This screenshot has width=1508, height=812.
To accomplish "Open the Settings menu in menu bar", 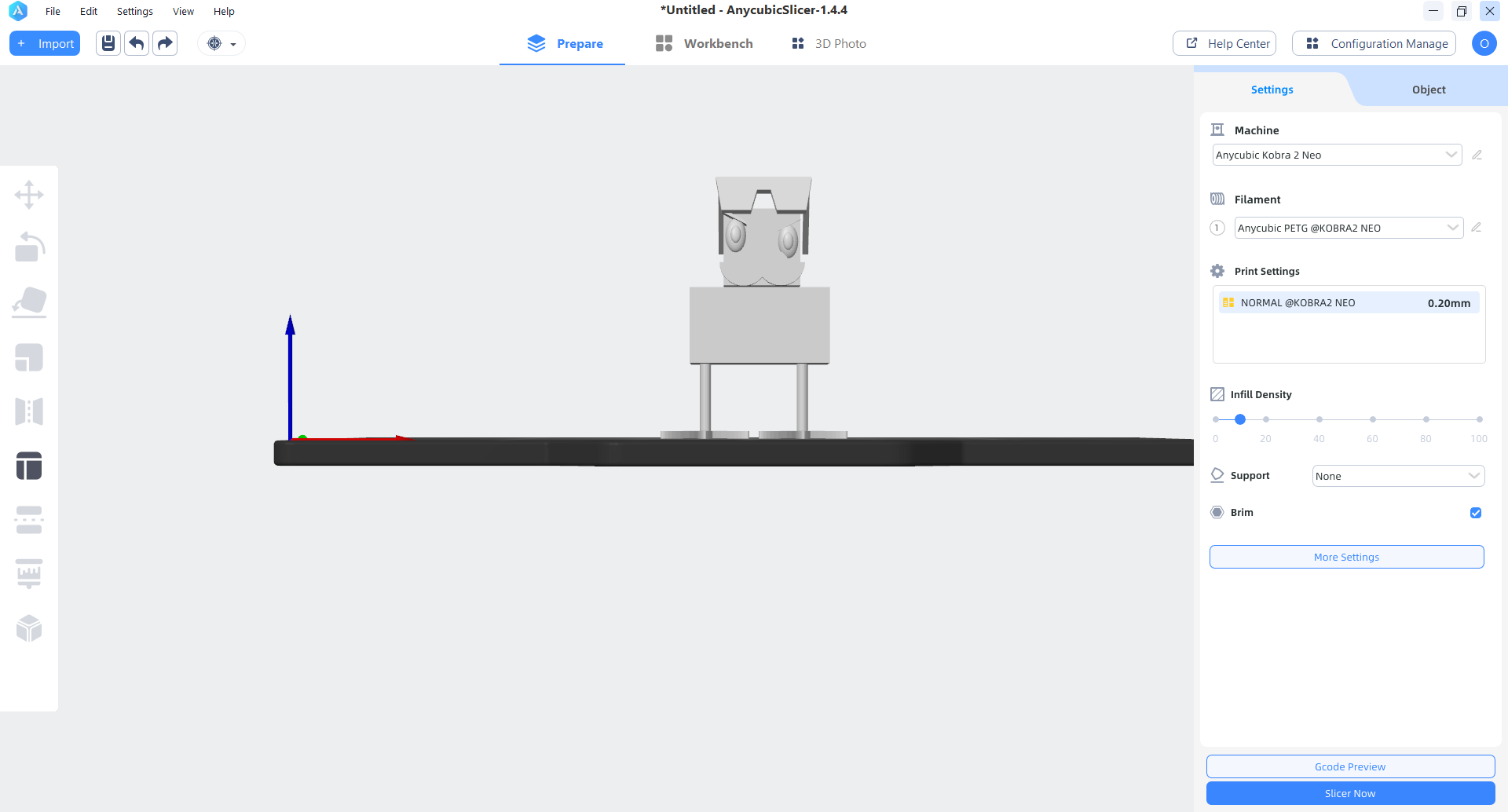I will pyautogui.click(x=135, y=11).
